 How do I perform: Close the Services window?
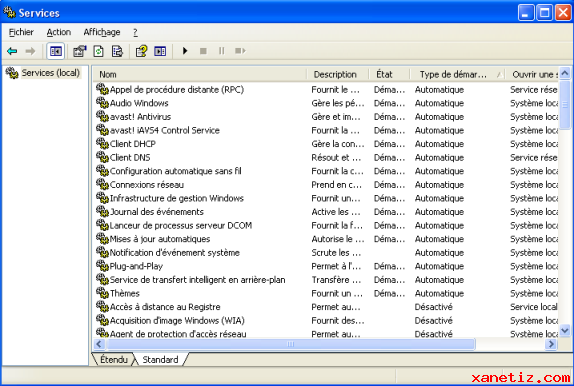[563, 13]
